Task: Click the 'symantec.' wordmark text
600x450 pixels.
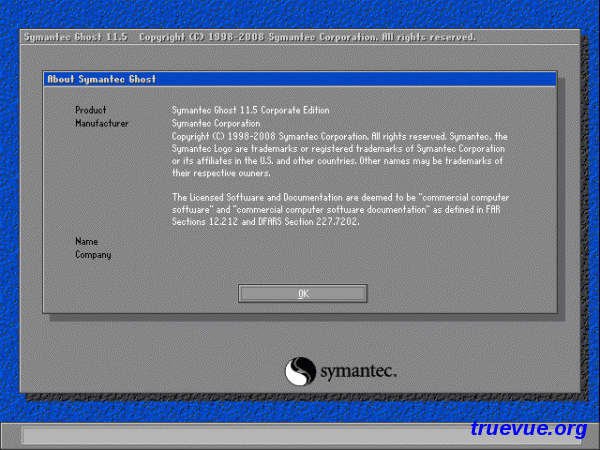Action: pyautogui.click(x=358, y=371)
